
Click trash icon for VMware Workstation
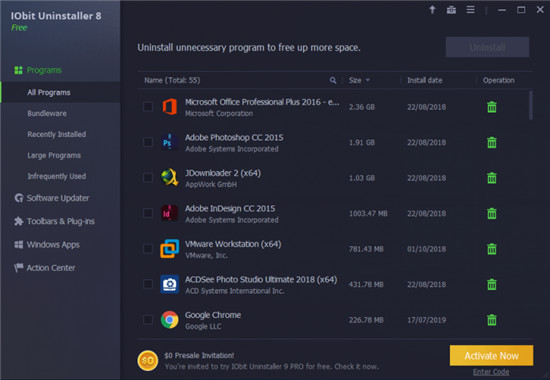pyautogui.click(x=492, y=249)
